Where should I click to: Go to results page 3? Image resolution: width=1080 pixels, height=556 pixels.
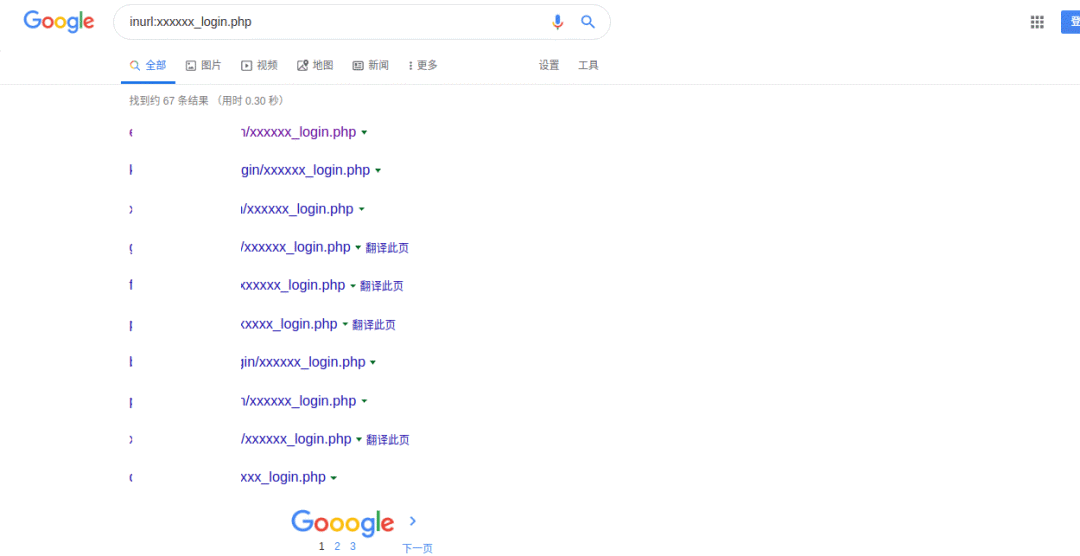click(x=353, y=546)
